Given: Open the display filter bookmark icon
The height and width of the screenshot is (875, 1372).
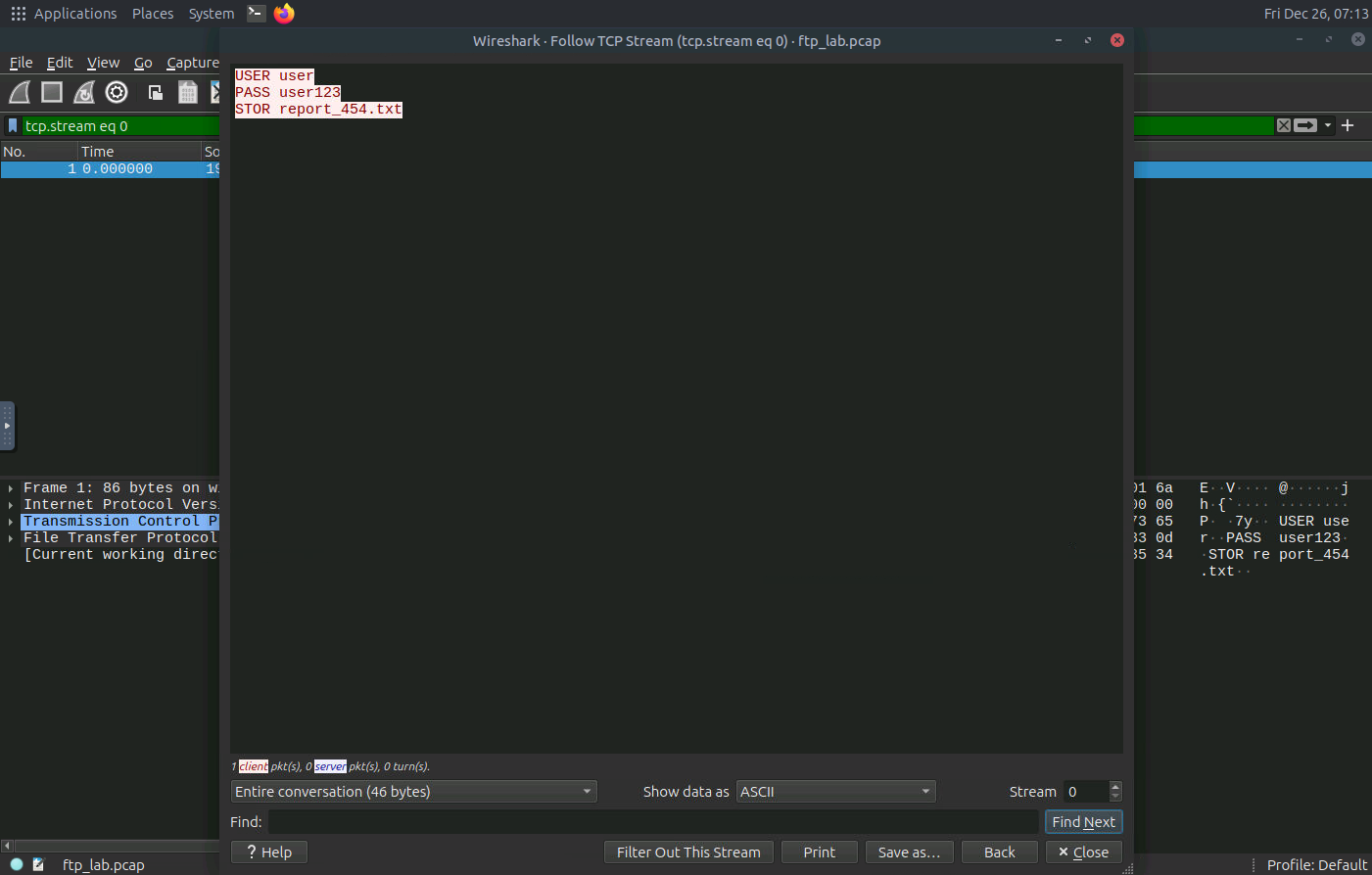Looking at the screenshot, I should tap(13, 125).
